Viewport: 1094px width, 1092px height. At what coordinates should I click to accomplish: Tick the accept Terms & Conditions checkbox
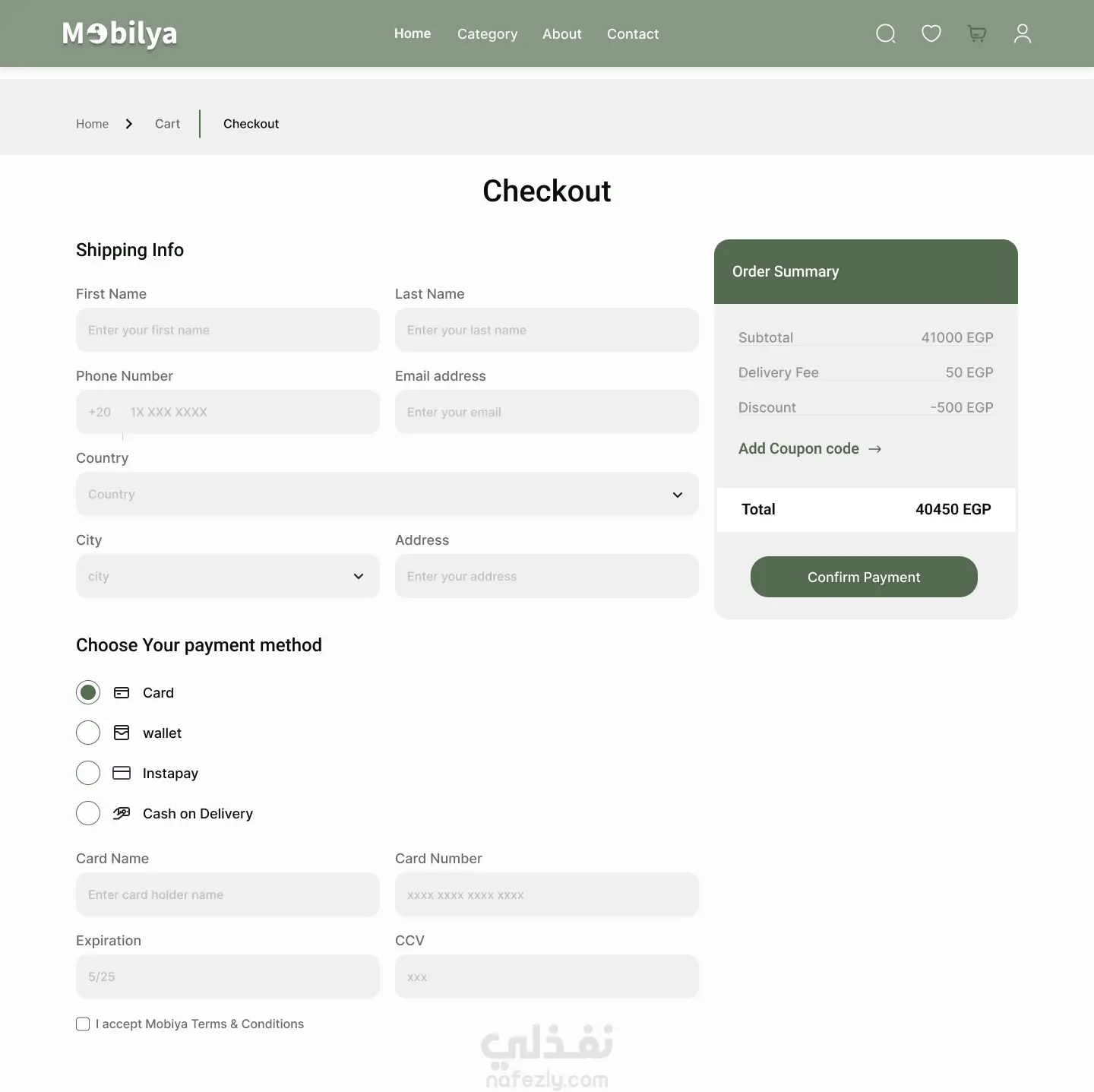coord(83,1024)
